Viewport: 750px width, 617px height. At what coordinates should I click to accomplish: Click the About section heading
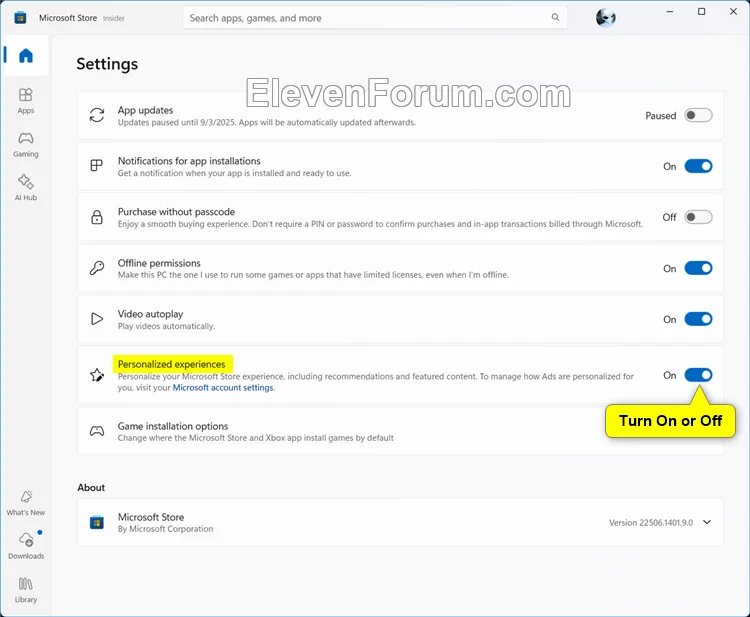pyautogui.click(x=91, y=487)
